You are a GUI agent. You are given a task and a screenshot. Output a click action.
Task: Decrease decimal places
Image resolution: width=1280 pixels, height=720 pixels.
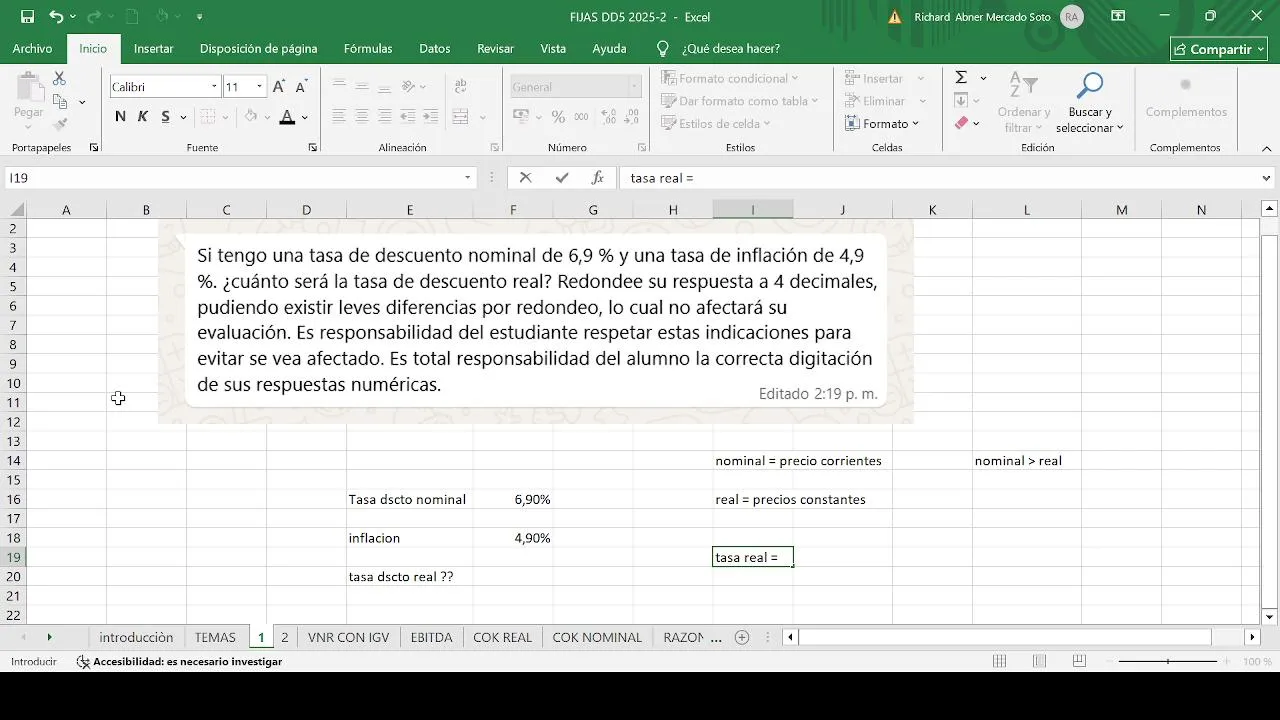(630, 117)
